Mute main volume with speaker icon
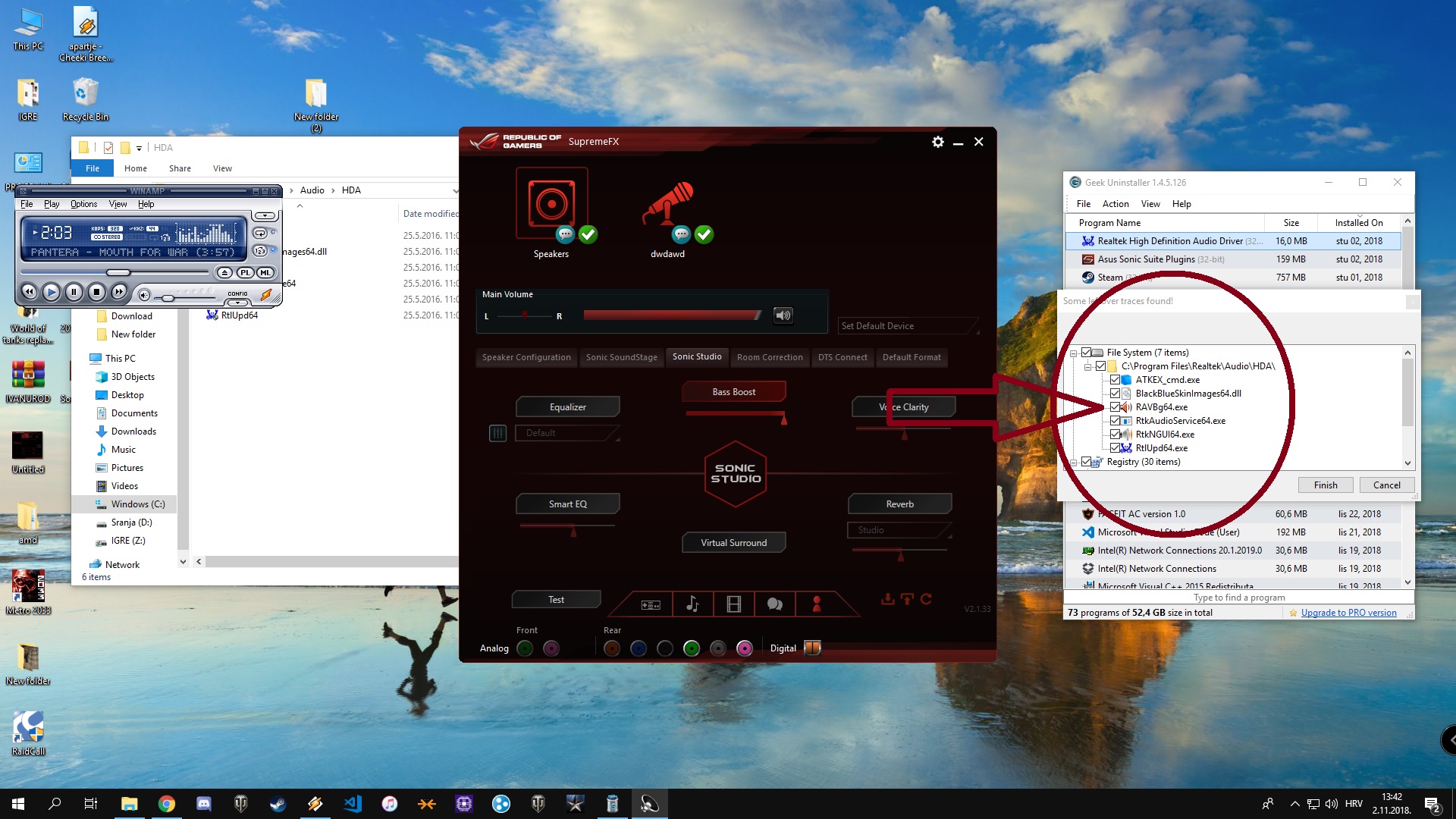This screenshot has width=1456, height=819. 783,315
